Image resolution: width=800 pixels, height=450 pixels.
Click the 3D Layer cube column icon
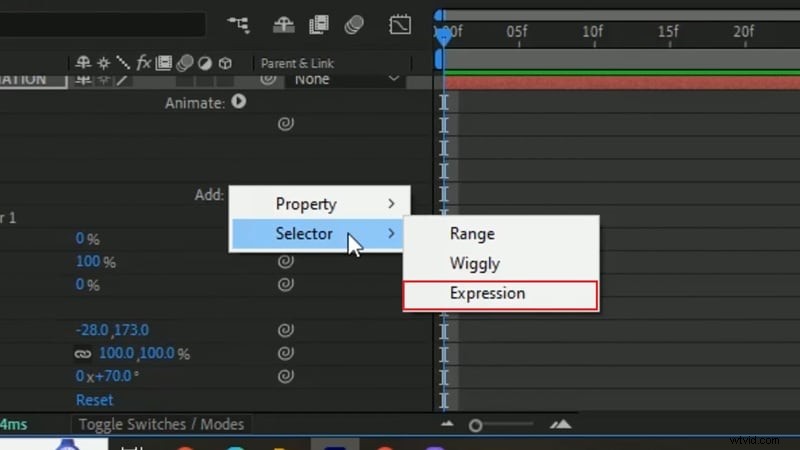(225, 63)
